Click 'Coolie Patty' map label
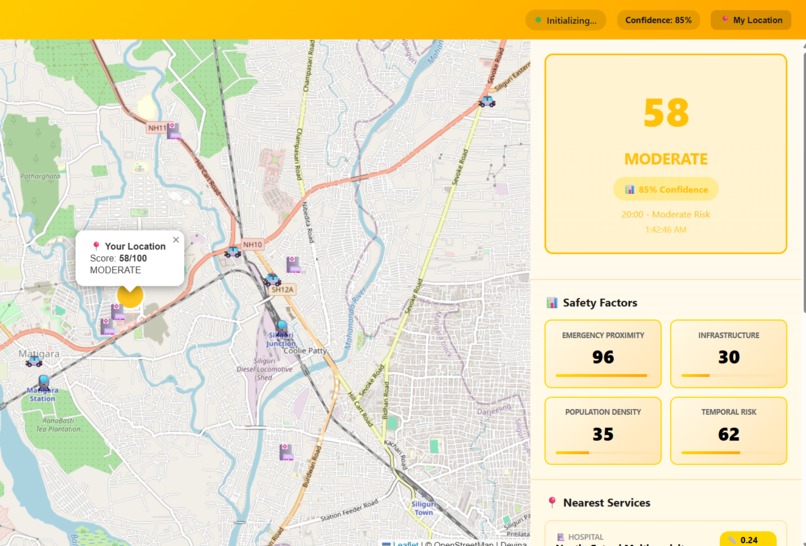 [x=305, y=350]
